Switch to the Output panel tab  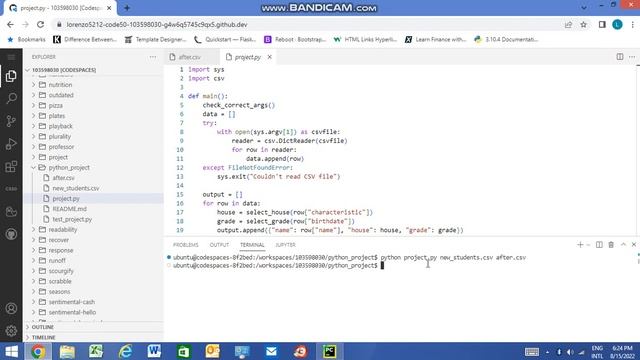tap(219, 245)
